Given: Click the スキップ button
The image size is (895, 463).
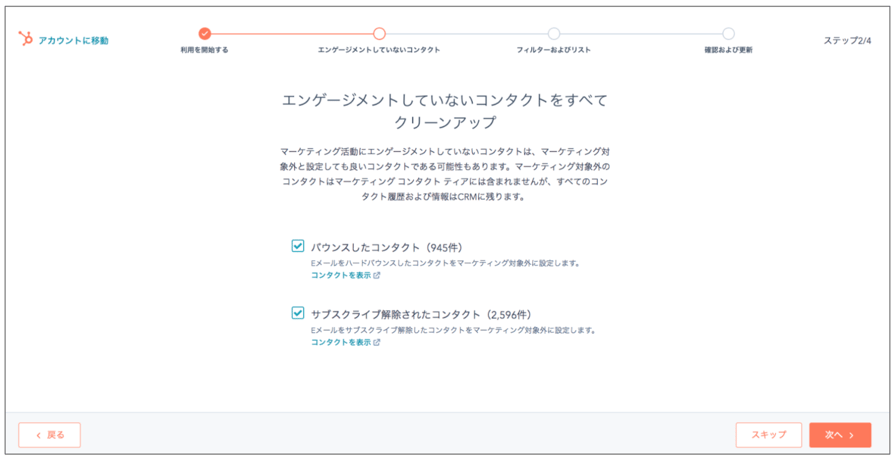Looking at the screenshot, I should (x=769, y=435).
